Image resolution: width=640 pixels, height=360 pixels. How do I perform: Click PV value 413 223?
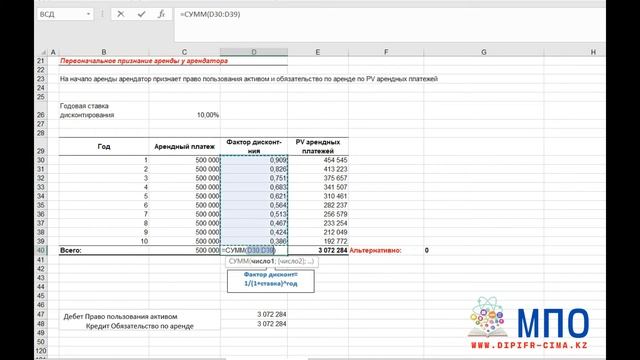(x=318, y=169)
